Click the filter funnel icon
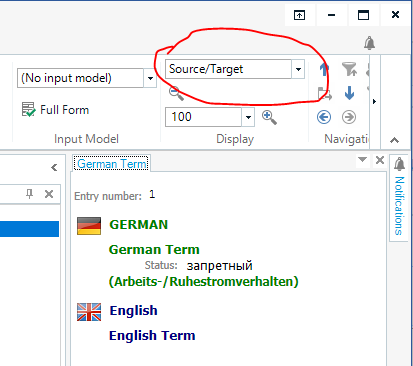 tap(349, 69)
